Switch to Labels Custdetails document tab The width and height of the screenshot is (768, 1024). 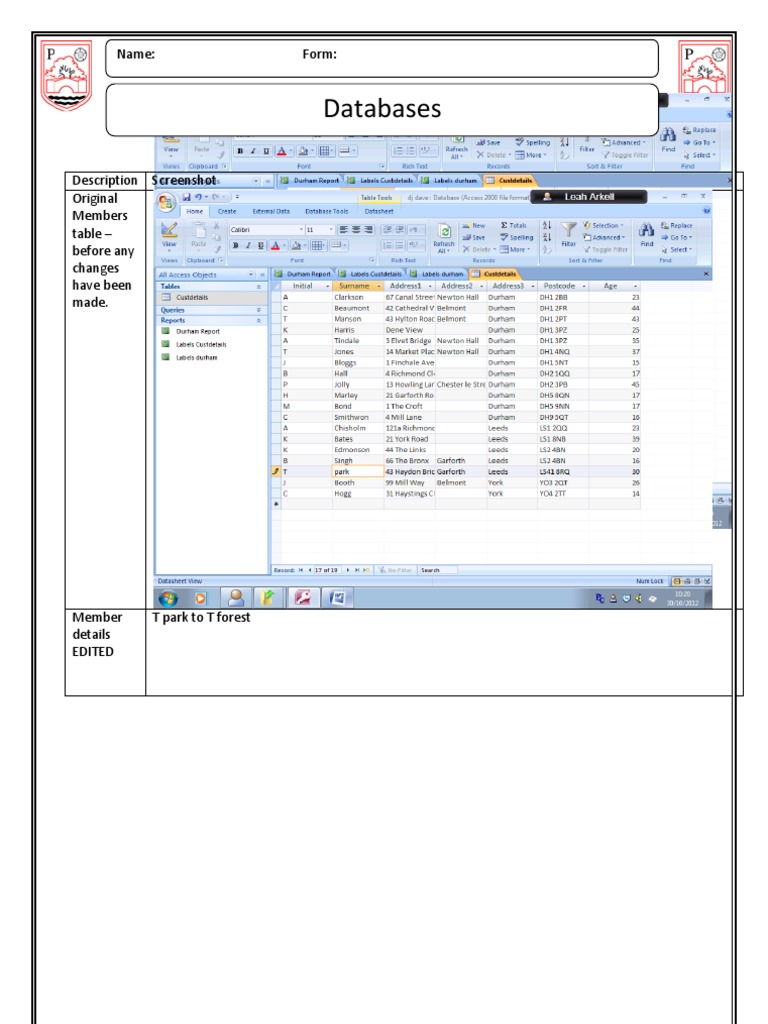click(370, 274)
